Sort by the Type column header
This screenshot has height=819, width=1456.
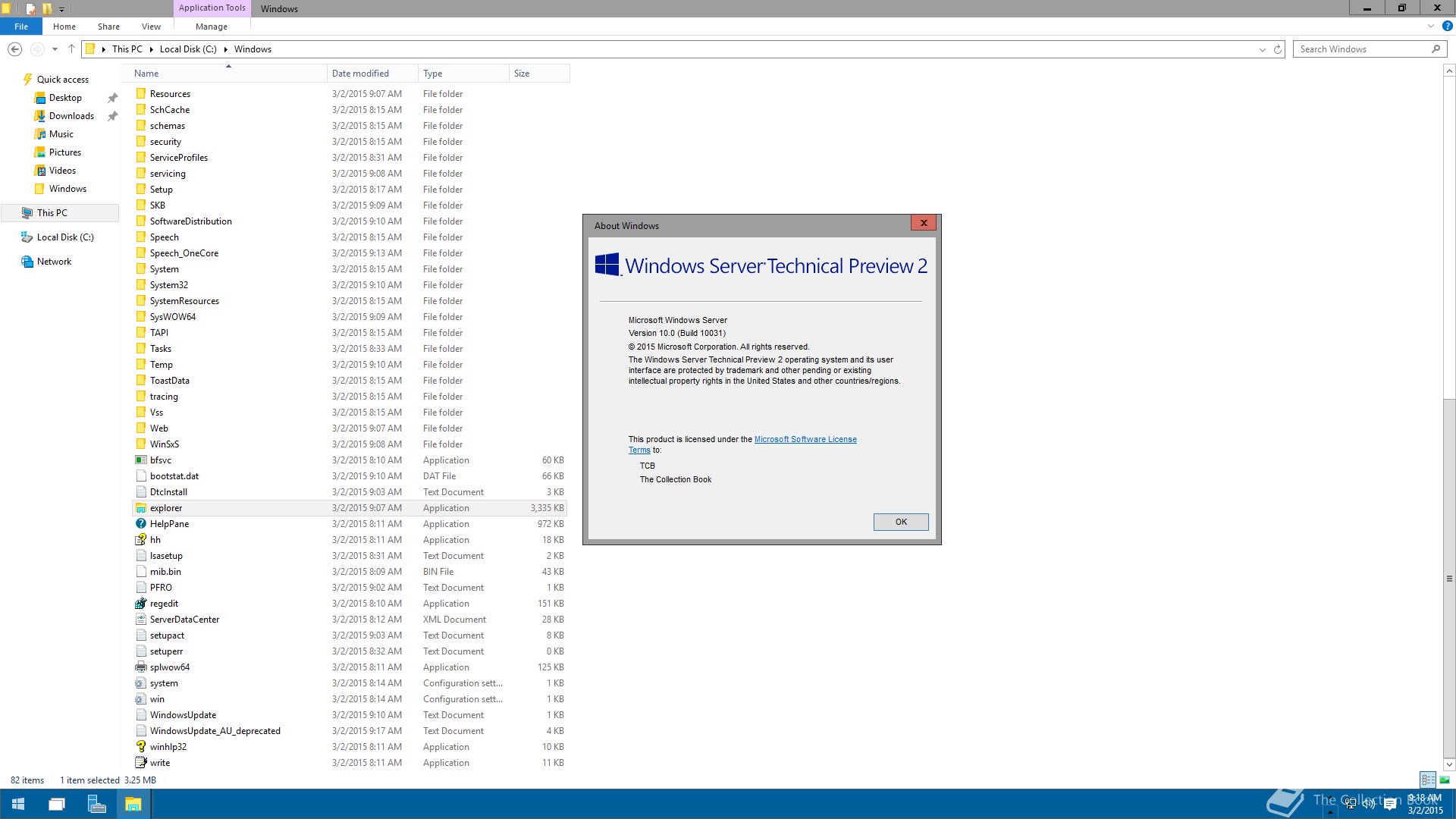pyautogui.click(x=463, y=74)
